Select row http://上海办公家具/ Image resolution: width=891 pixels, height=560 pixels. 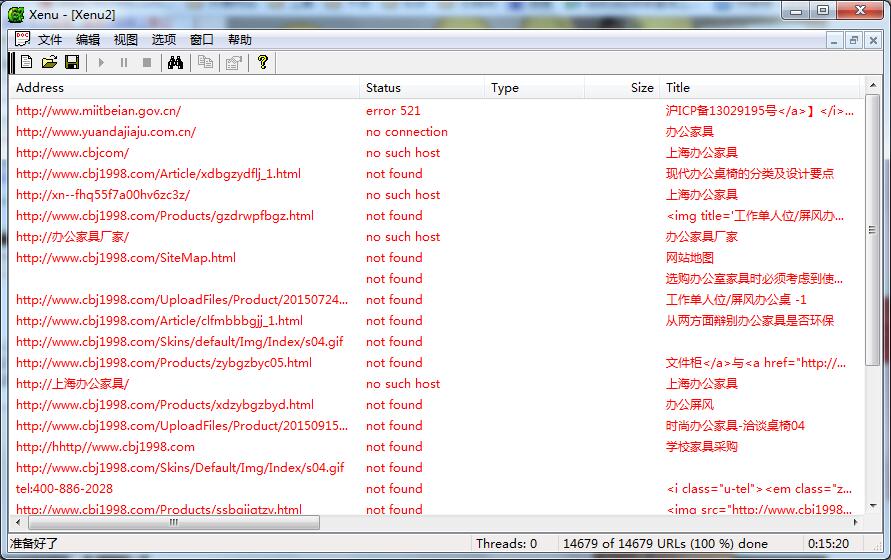click(x=435, y=384)
